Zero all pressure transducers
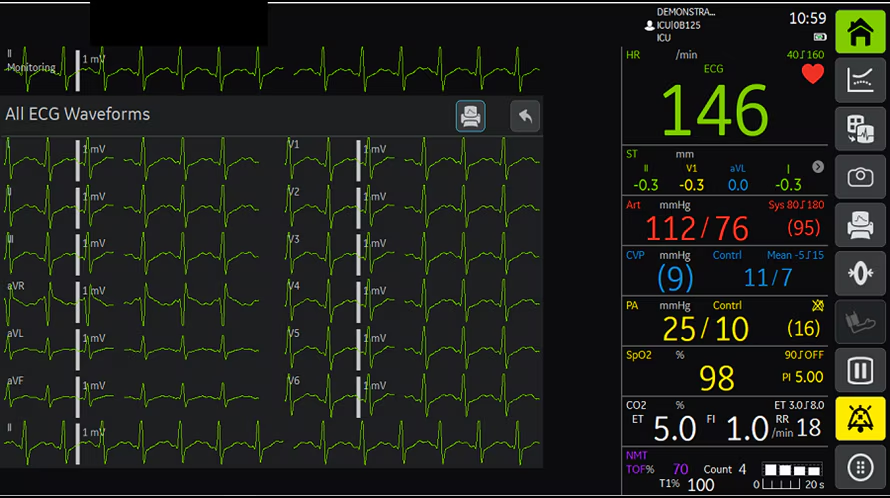Viewport: 890px width, 498px height. pos(860,273)
